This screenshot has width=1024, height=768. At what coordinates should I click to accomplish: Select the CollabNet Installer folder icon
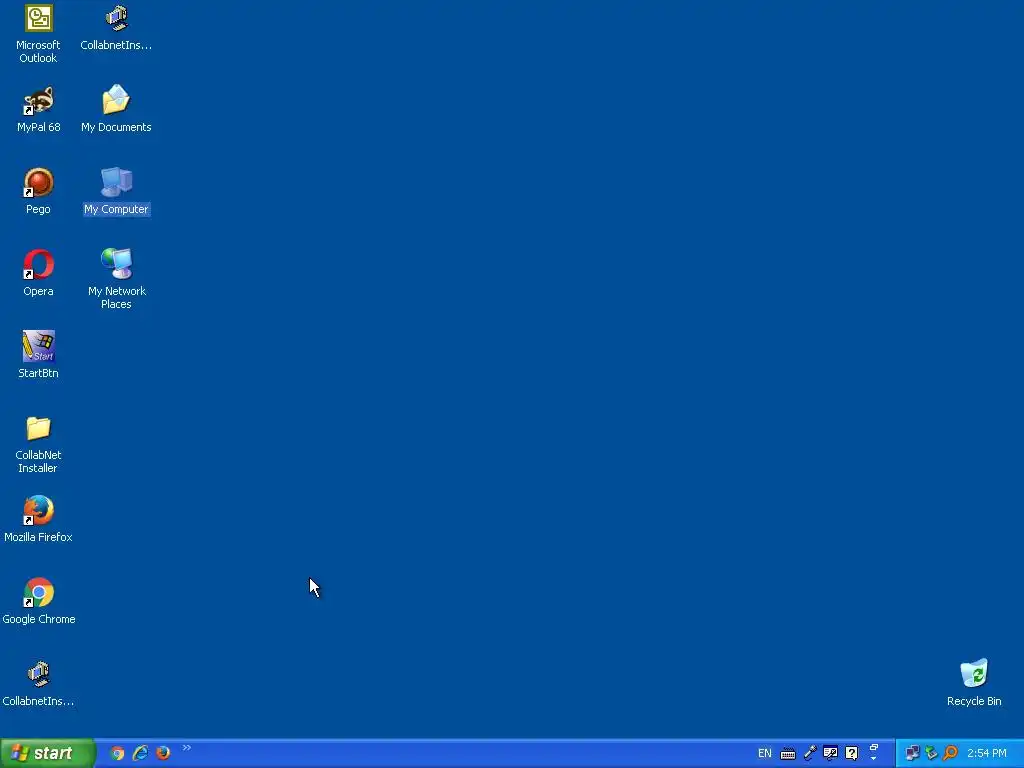click(38, 444)
